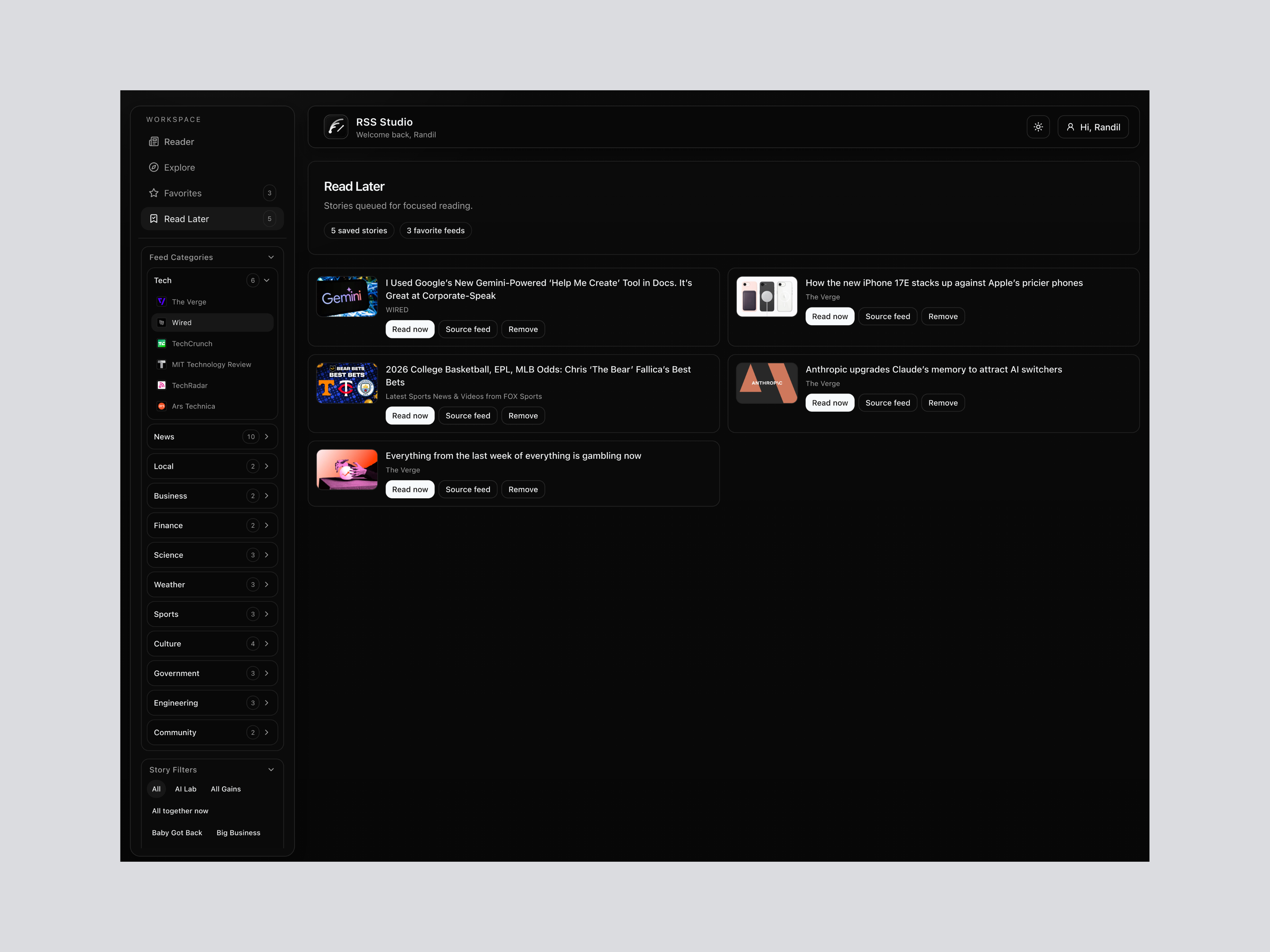Toggle light theme with sun icon
Viewport: 1270px width, 952px height.
click(1037, 127)
